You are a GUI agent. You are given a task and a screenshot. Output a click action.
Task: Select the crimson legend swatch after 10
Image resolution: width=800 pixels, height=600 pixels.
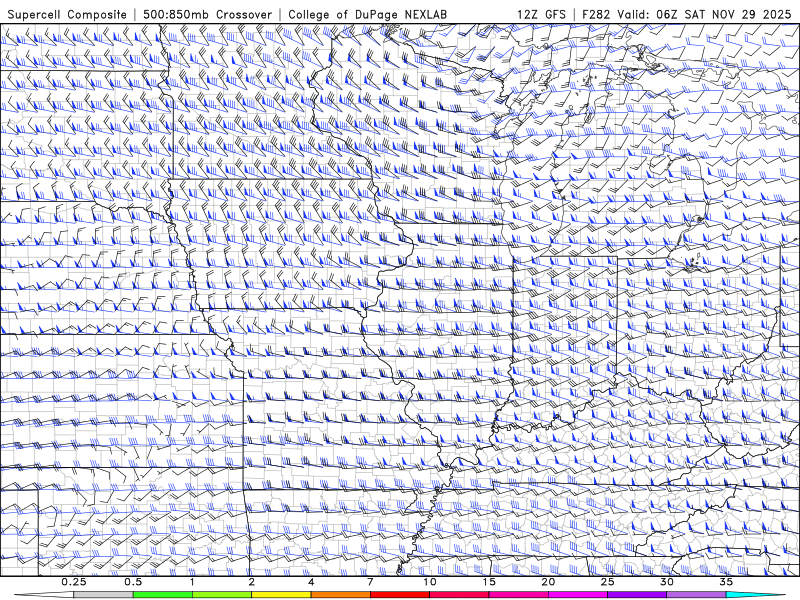(x=459, y=595)
